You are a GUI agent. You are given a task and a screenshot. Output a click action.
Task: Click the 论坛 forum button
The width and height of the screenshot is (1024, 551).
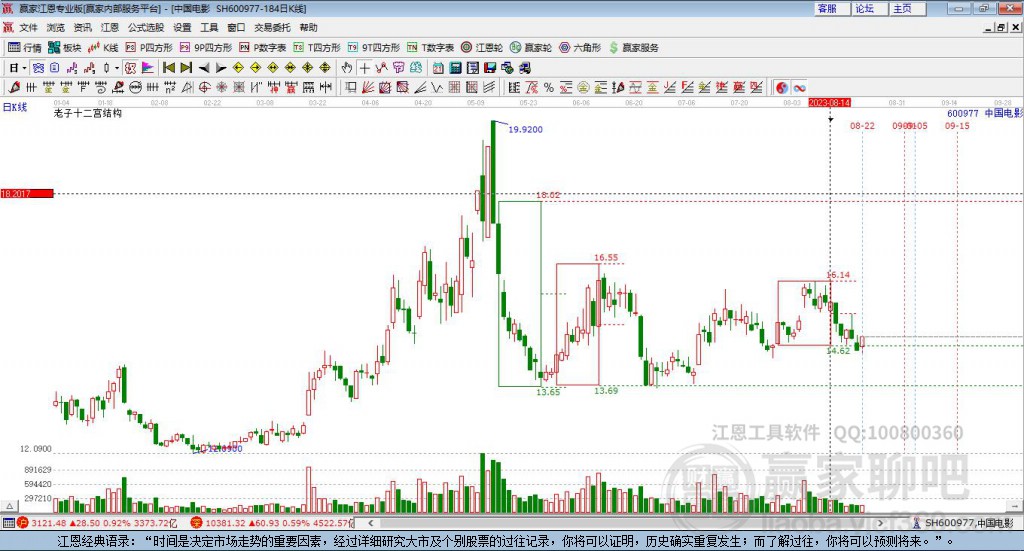pos(864,8)
